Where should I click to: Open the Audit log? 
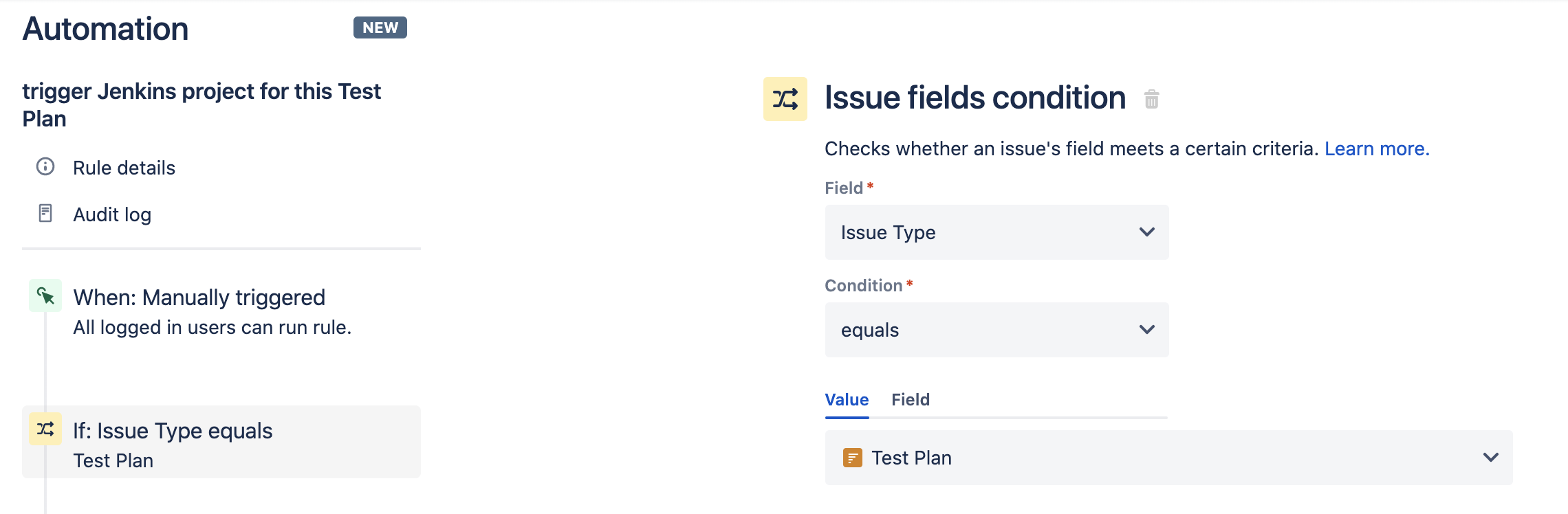[112, 214]
